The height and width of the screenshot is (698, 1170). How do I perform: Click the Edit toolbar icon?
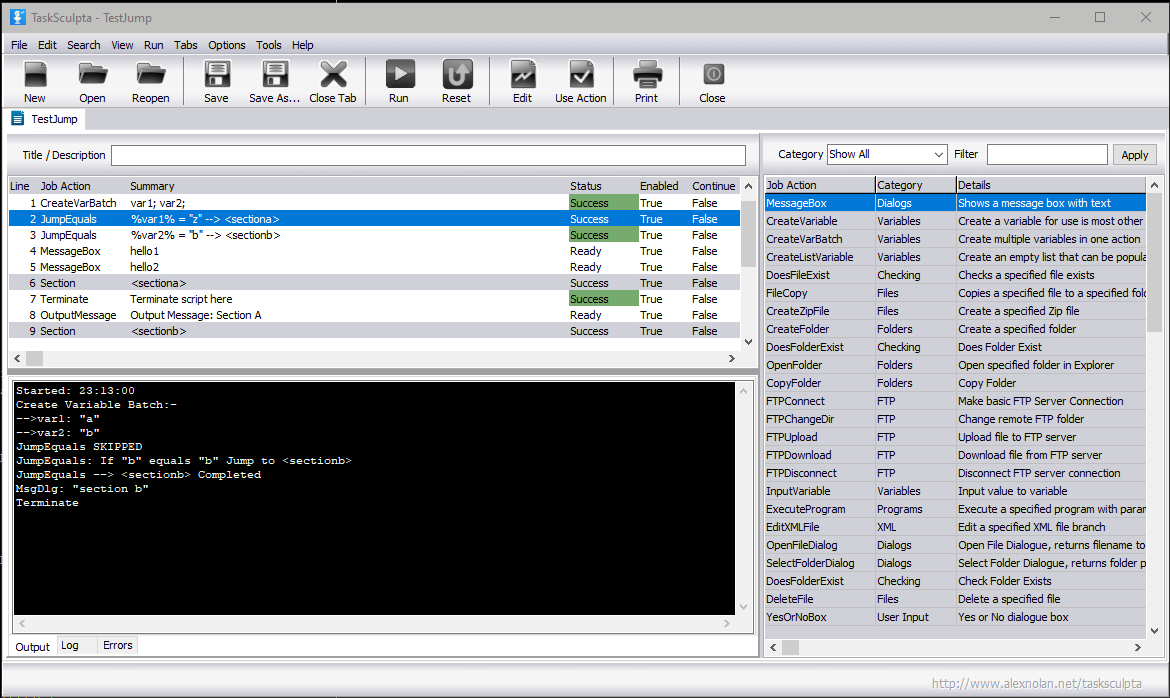(522, 75)
